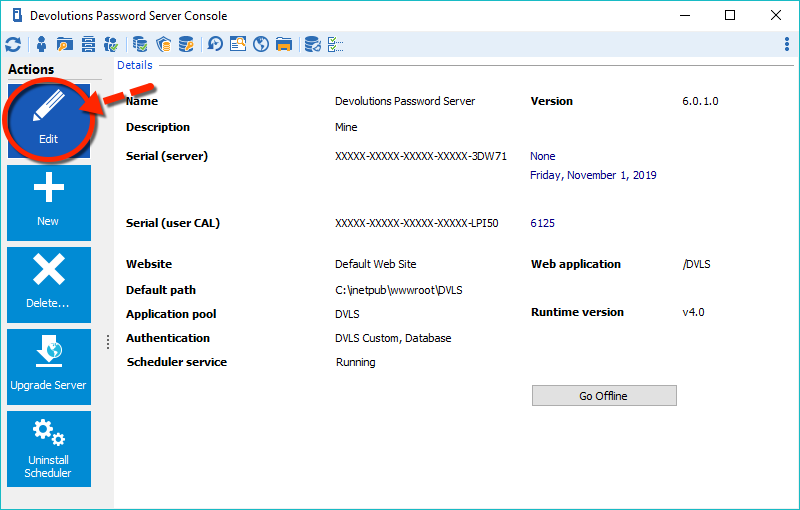The height and width of the screenshot is (510, 800).
Task: Open the Edit action
Action: click(x=48, y=121)
